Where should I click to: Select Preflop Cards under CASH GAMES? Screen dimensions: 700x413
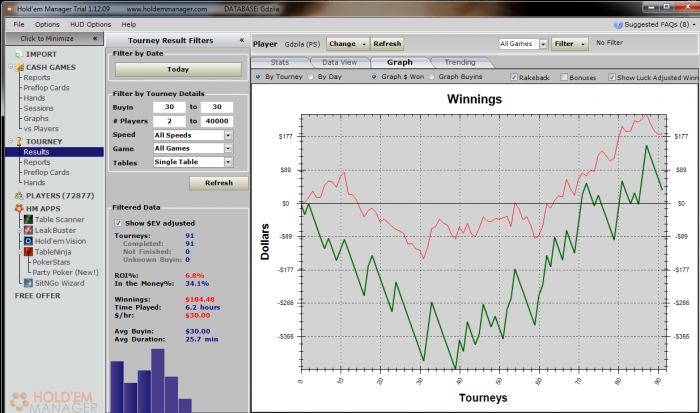[46, 88]
